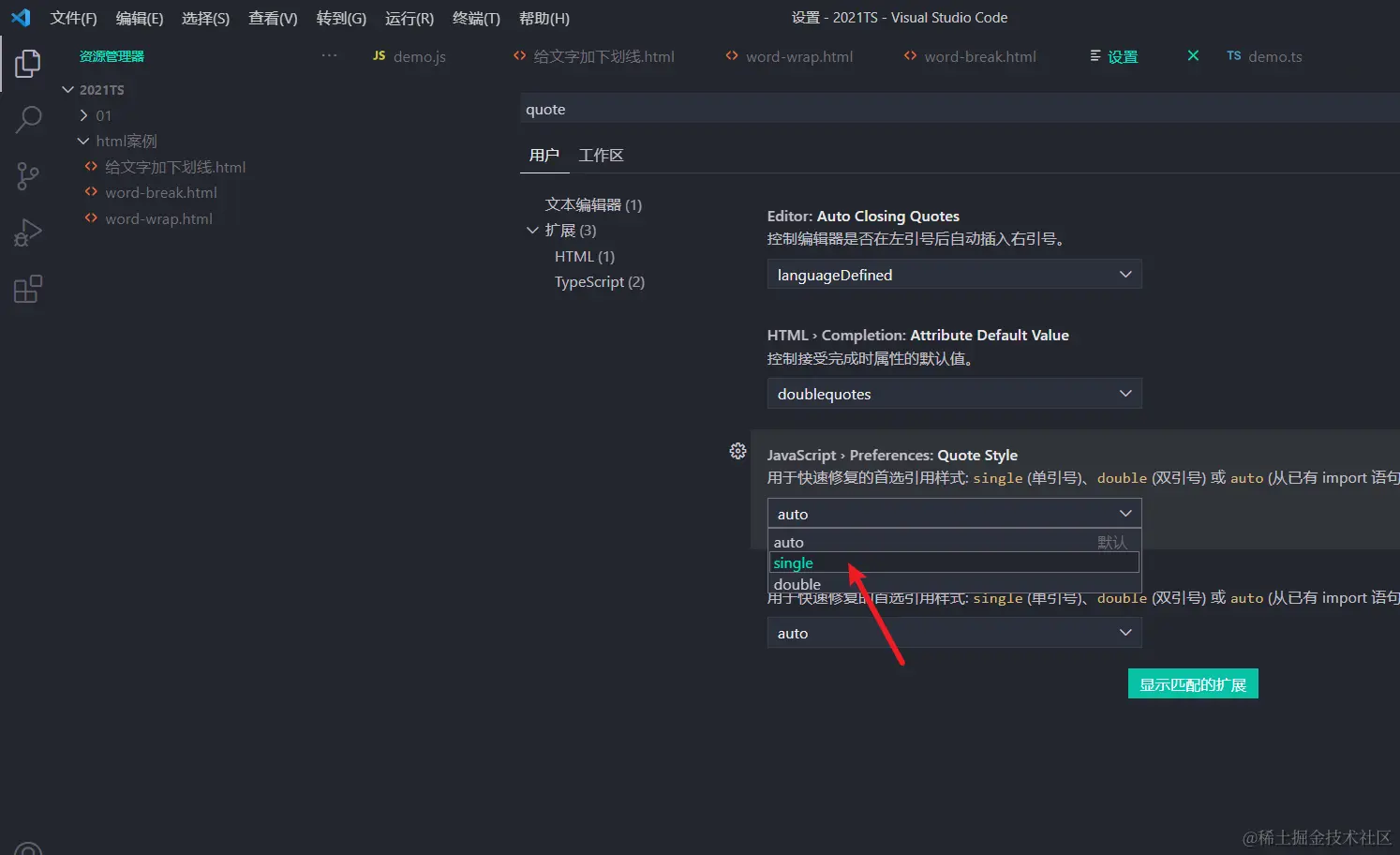Open 编辑(E) menu

coord(140,18)
